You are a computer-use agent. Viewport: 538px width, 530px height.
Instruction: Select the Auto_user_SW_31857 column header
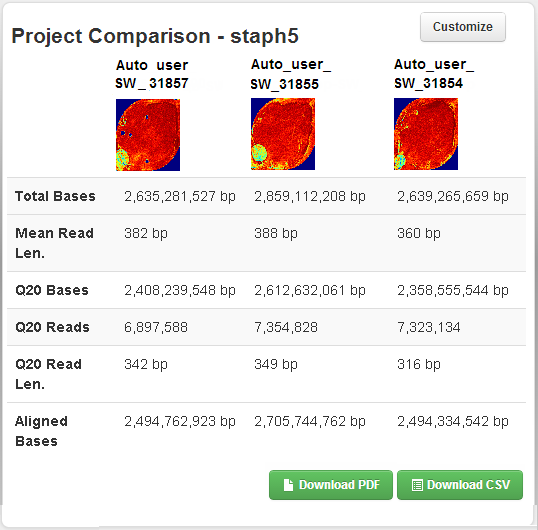(x=152, y=74)
